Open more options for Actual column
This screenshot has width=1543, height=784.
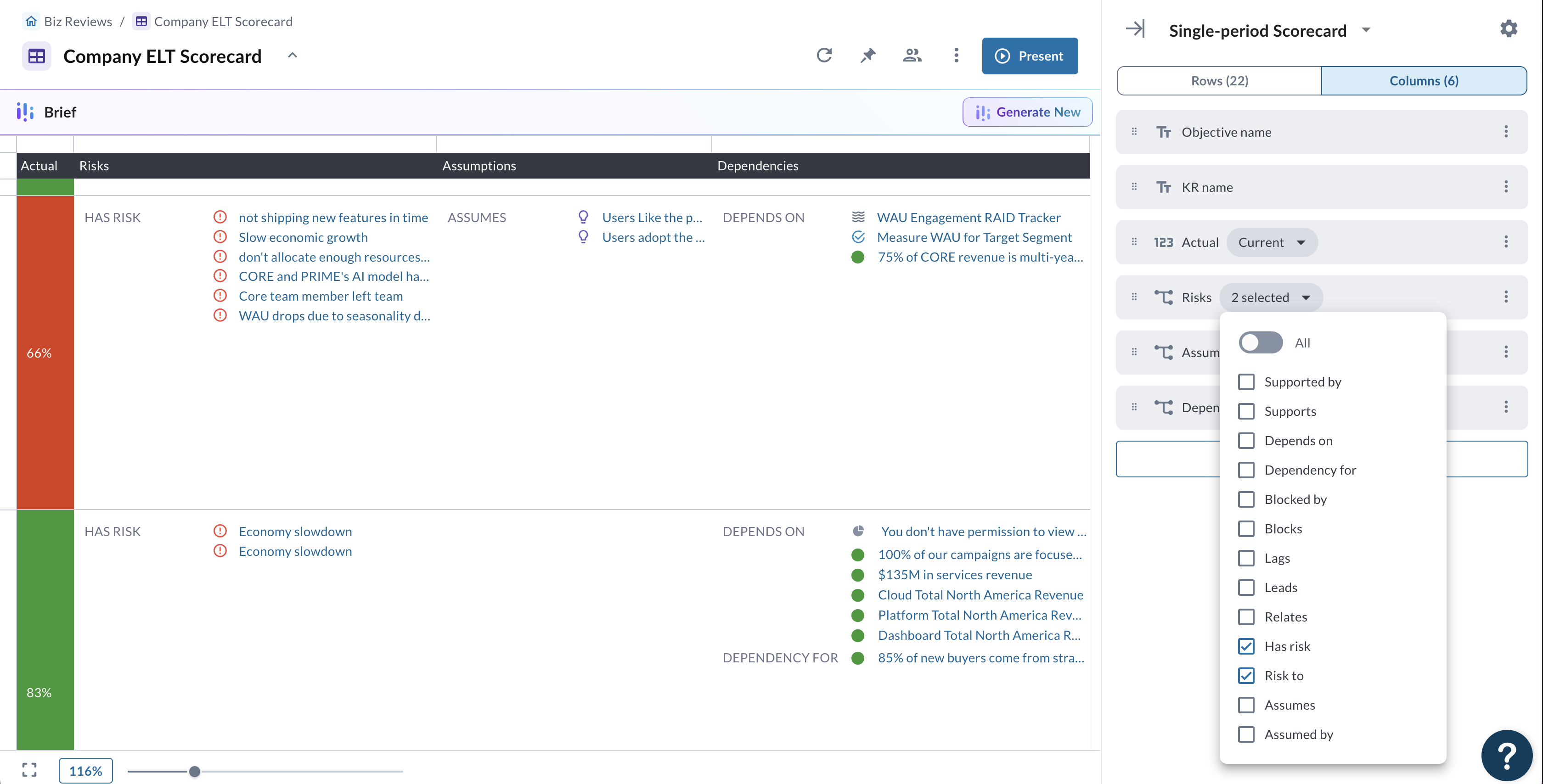[1506, 242]
